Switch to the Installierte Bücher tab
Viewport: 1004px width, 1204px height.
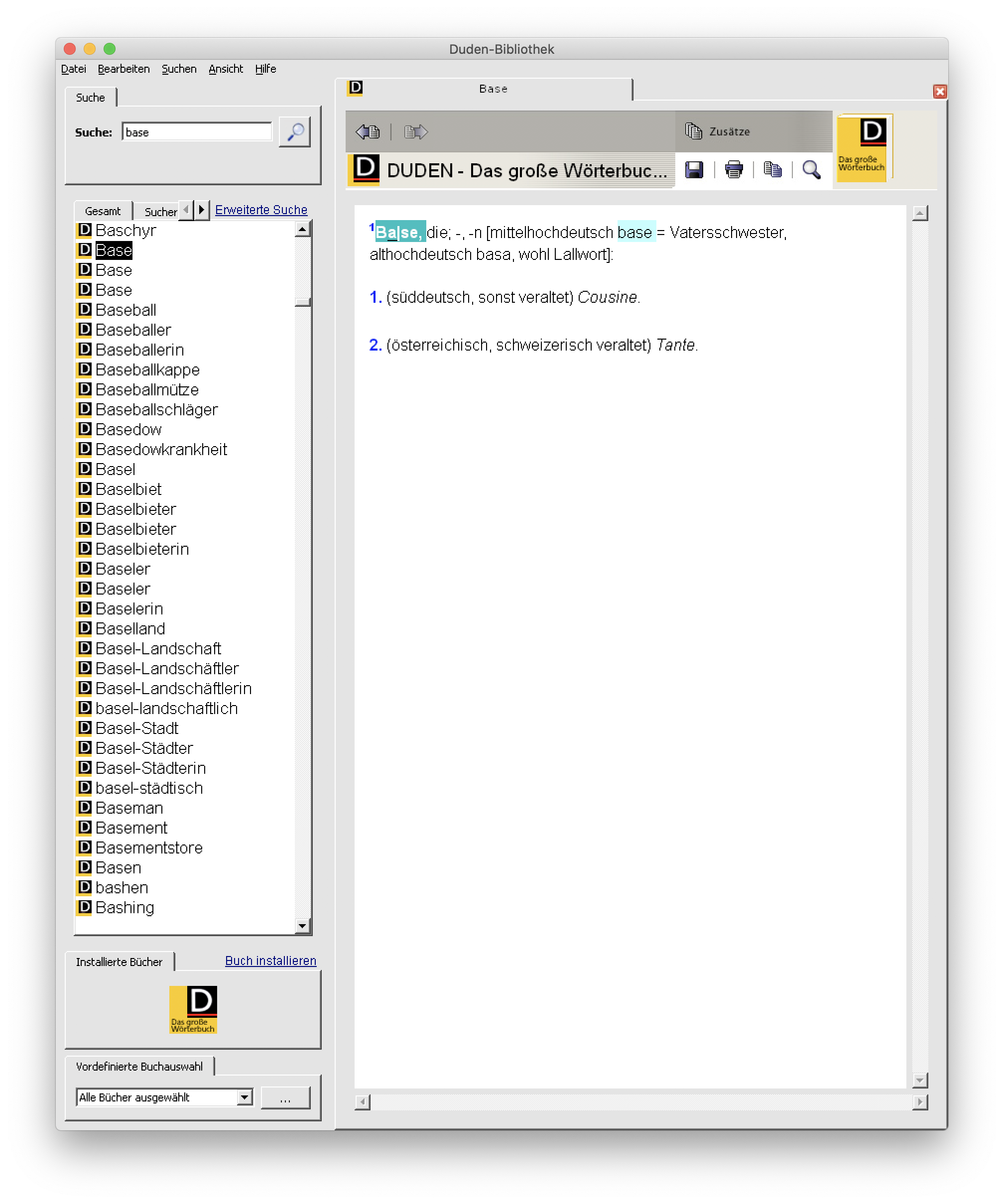(x=119, y=962)
